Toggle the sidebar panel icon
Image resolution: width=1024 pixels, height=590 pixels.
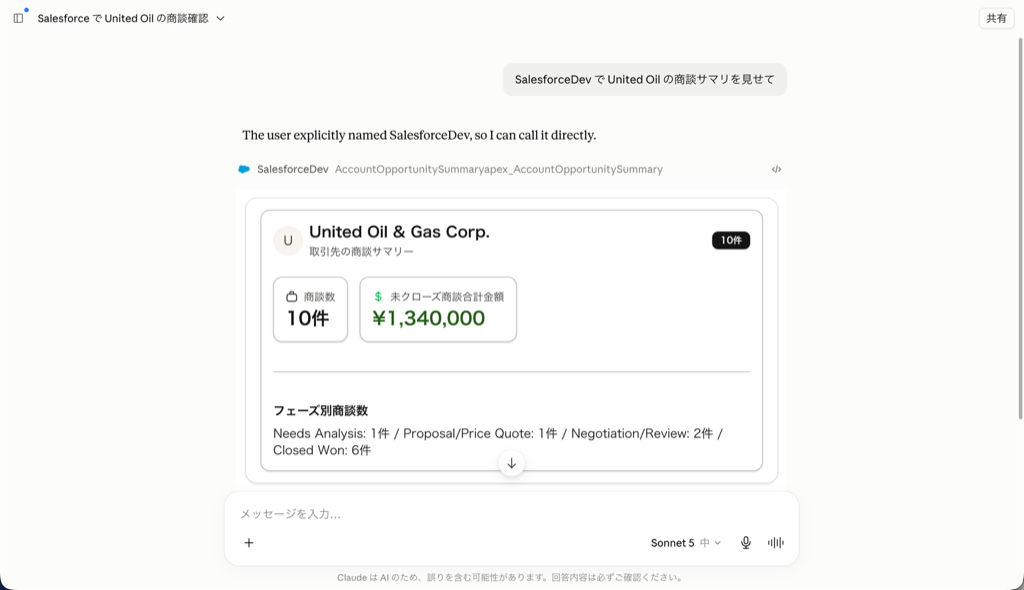[x=18, y=18]
